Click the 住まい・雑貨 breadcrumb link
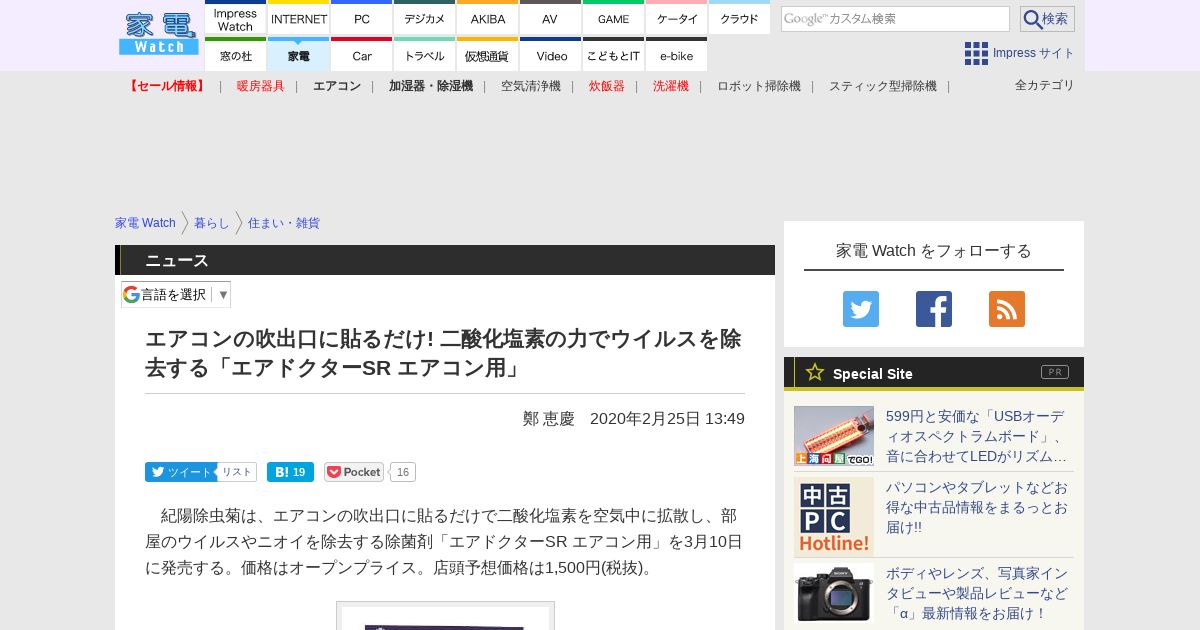 coord(284,223)
